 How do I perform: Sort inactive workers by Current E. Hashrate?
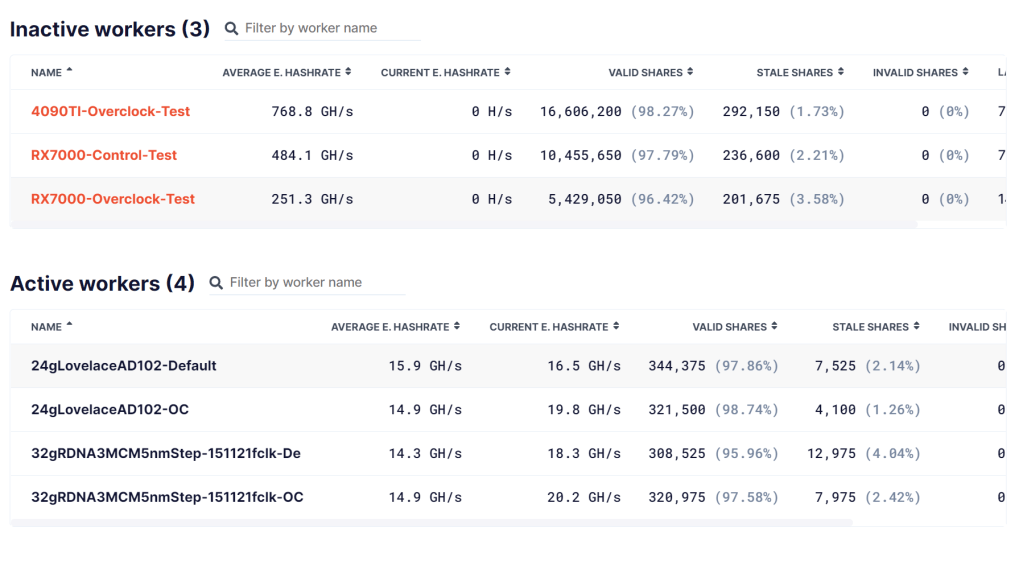pyautogui.click(x=445, y=73)
